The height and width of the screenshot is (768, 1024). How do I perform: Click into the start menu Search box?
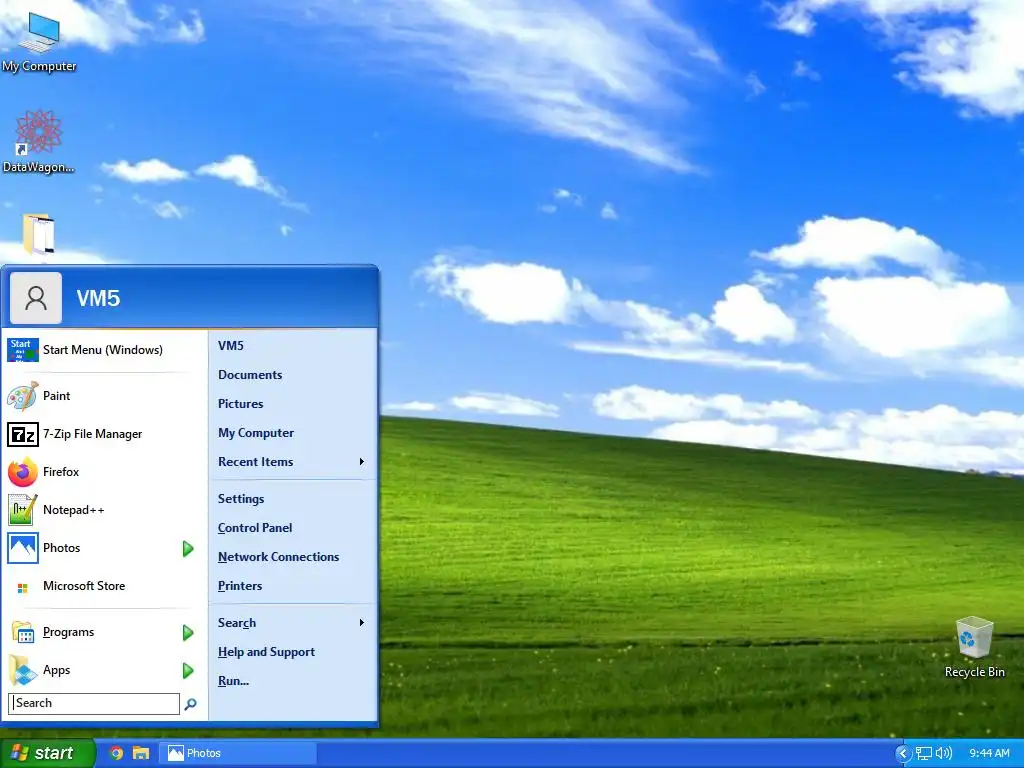coord(94,703)
